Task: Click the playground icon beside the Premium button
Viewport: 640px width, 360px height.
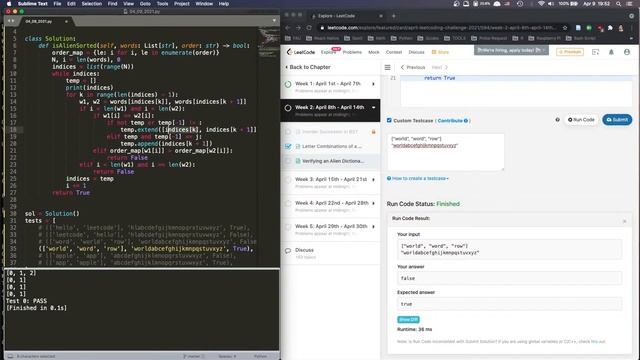Action: 596,52
